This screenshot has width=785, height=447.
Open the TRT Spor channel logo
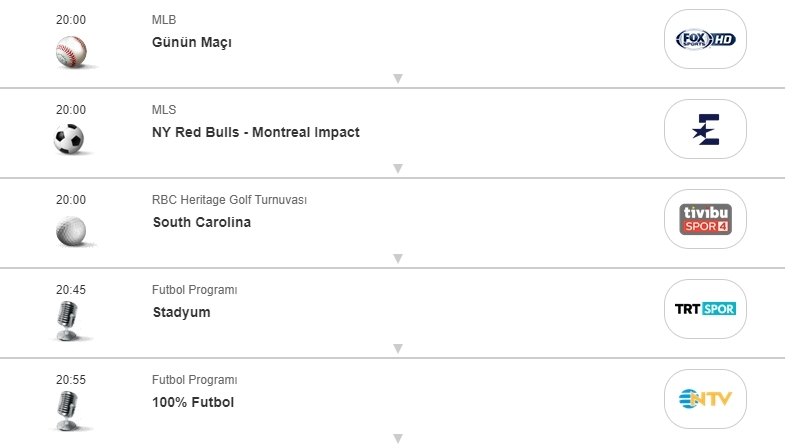(x=706, y=309)
